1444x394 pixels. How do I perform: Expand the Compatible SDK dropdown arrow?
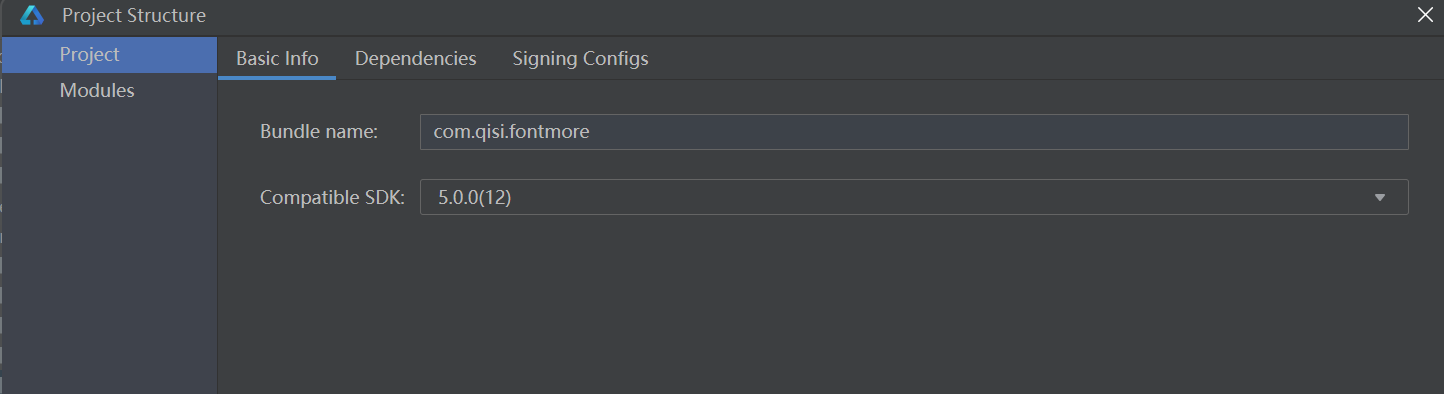(x=1380, y=198)
